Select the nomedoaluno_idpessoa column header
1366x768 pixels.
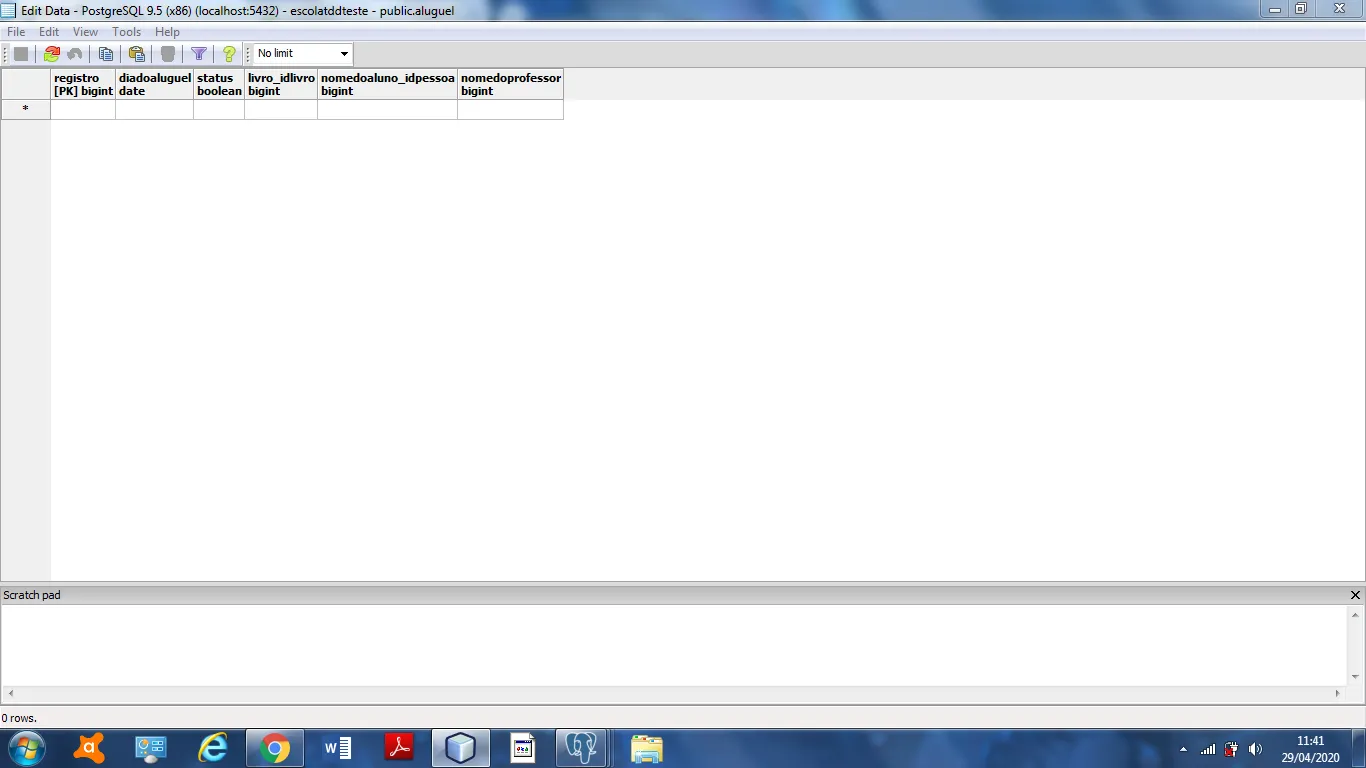click(388, 84)
